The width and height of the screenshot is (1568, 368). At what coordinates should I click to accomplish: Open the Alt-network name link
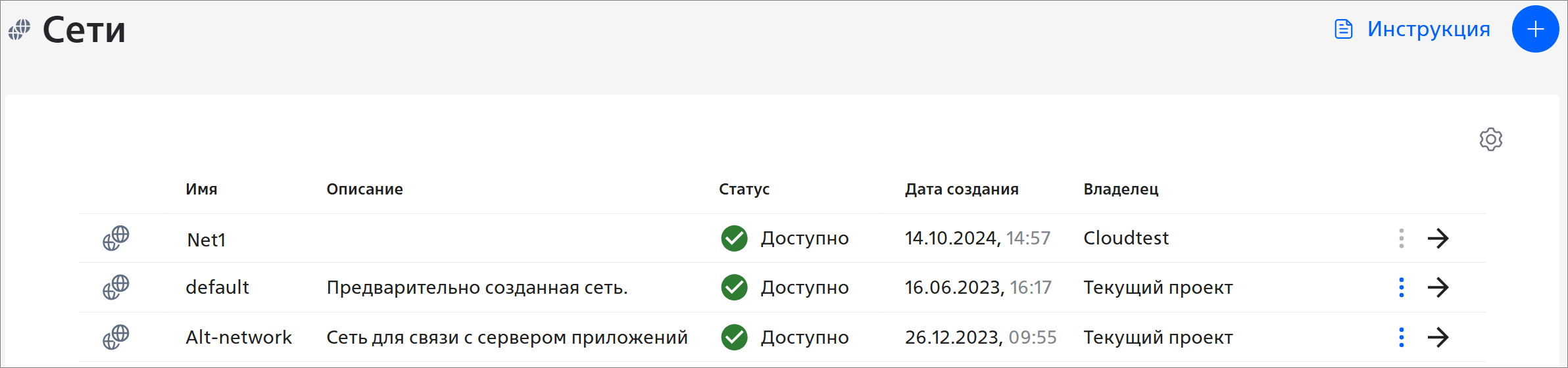(x=239, y=337)
